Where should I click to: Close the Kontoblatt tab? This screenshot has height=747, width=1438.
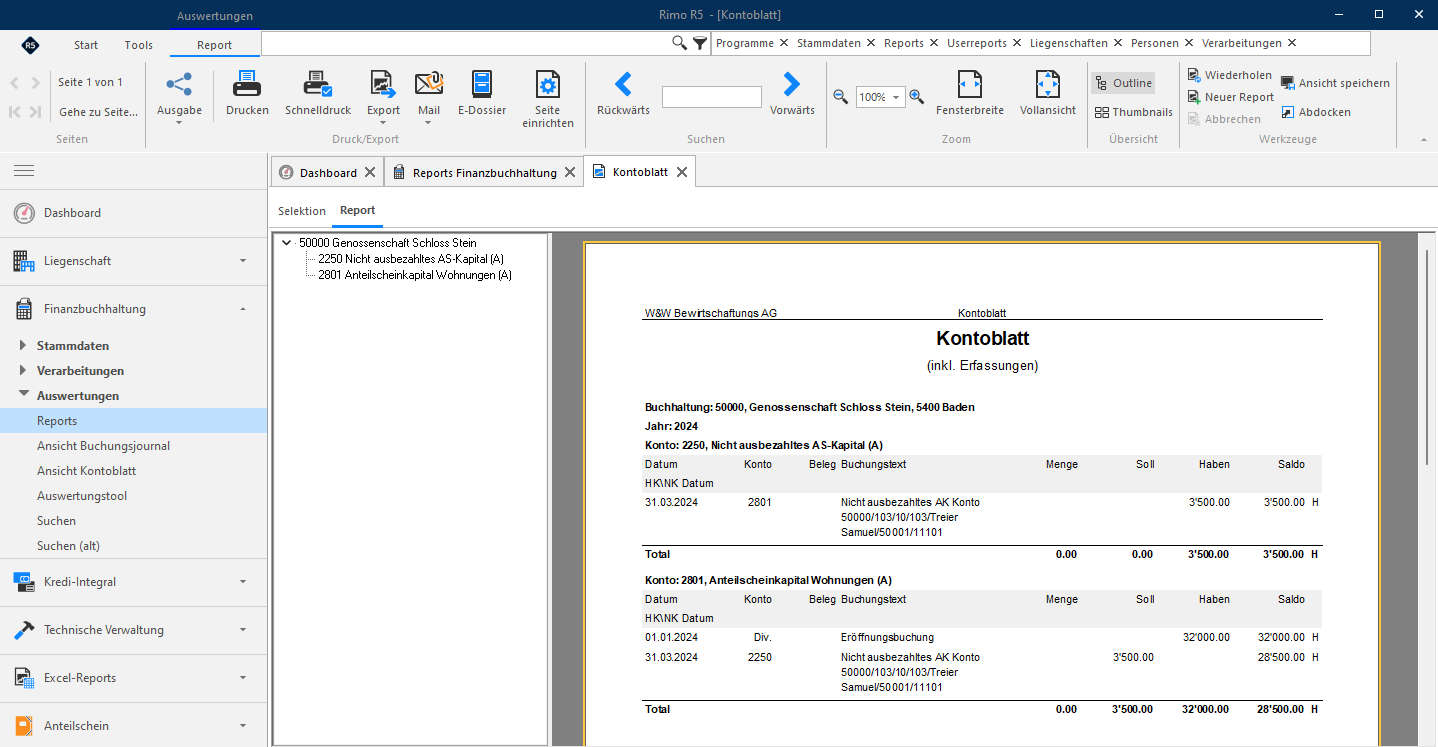[682, 172]
